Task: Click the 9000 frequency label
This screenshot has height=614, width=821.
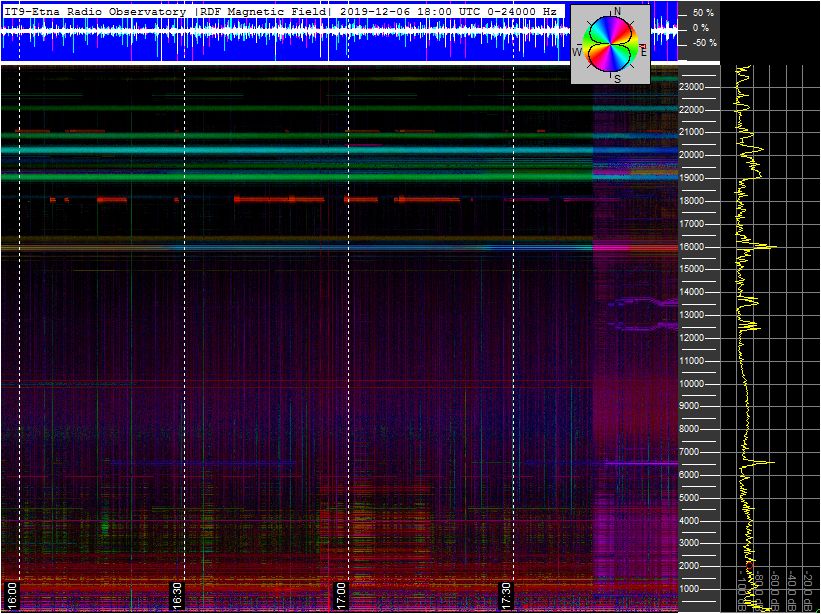Action: click(x=690, y=406)
